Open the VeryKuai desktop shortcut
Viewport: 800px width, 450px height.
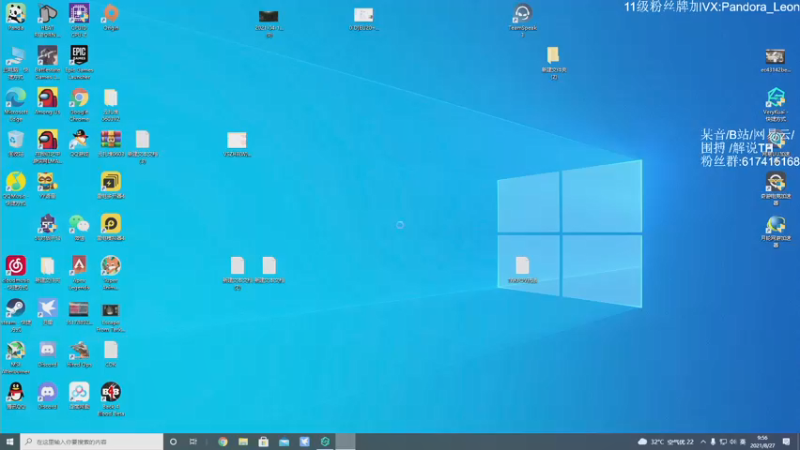pos(776,104)
